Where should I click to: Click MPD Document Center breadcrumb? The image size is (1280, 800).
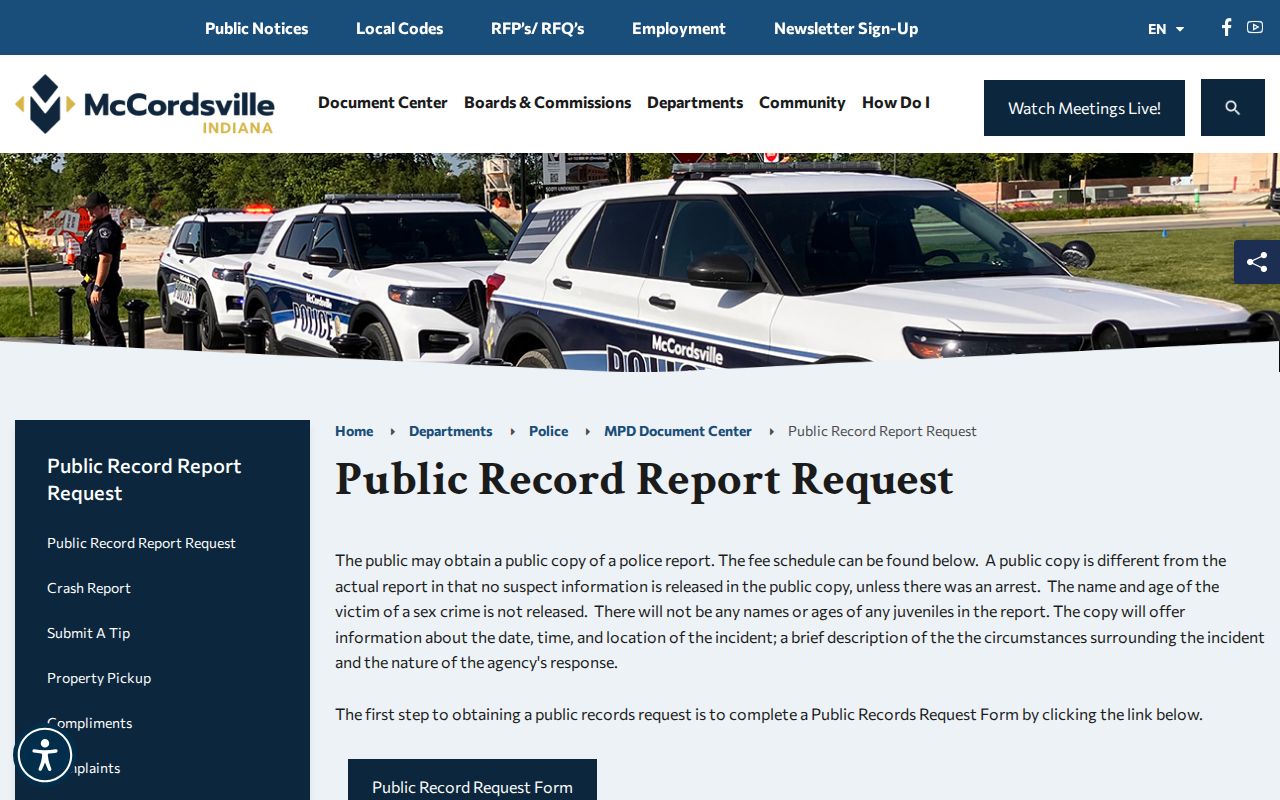(x=678, y=431)
